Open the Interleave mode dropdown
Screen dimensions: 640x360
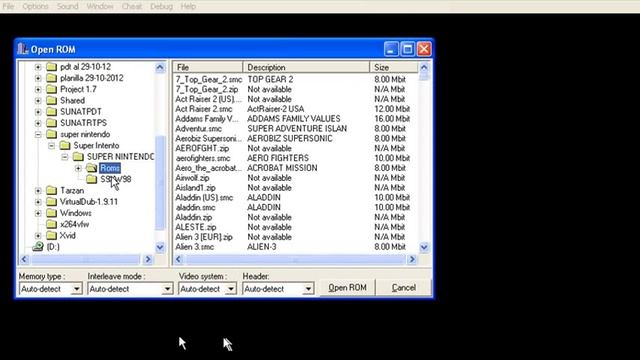pyautogui.click(x=167, y=289)
